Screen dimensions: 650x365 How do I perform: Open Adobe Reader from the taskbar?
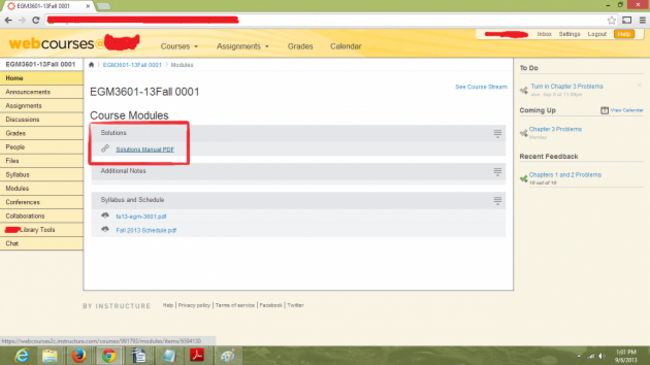point(197,355)
